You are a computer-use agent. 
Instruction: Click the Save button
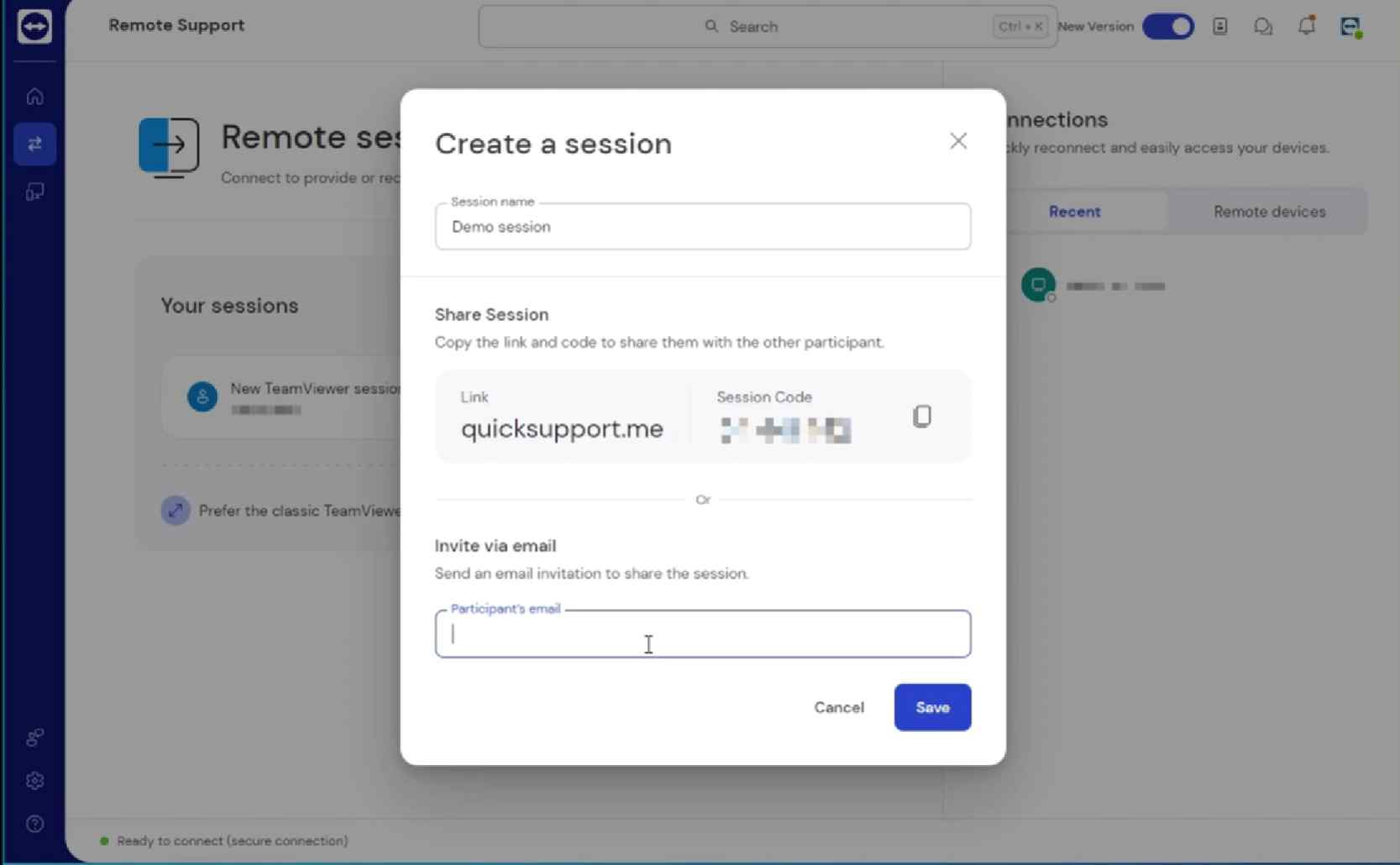(x=932, y=707)
